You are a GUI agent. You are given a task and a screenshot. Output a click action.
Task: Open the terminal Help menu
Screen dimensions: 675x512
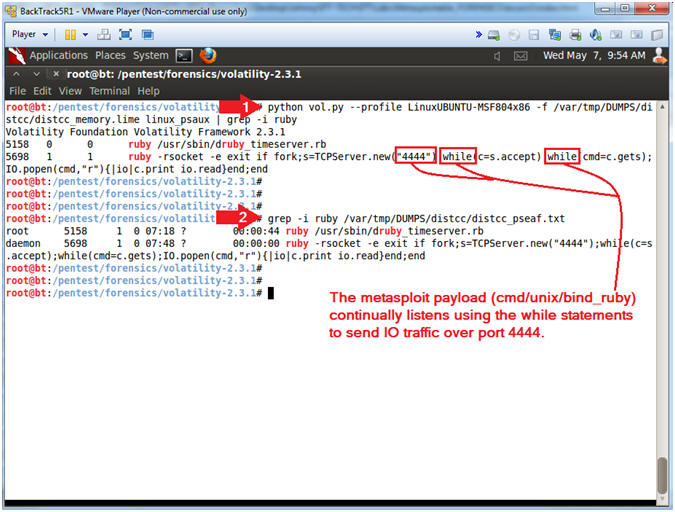pyautogui.click(x=149, y=91)
